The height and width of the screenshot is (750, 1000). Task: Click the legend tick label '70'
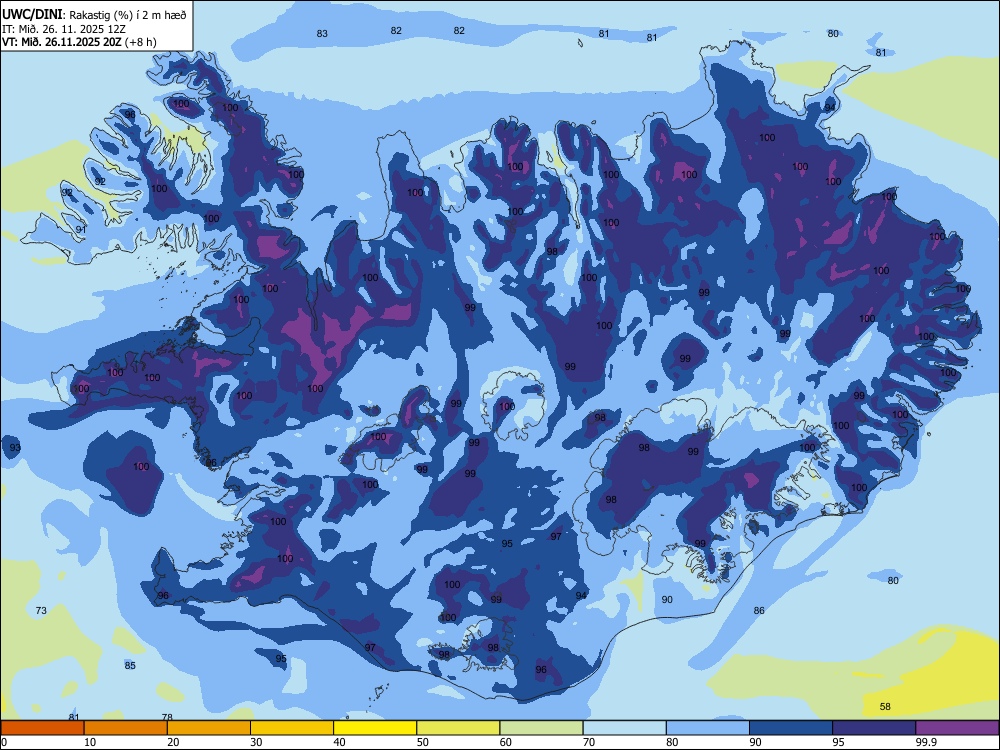tap(589, 742)
